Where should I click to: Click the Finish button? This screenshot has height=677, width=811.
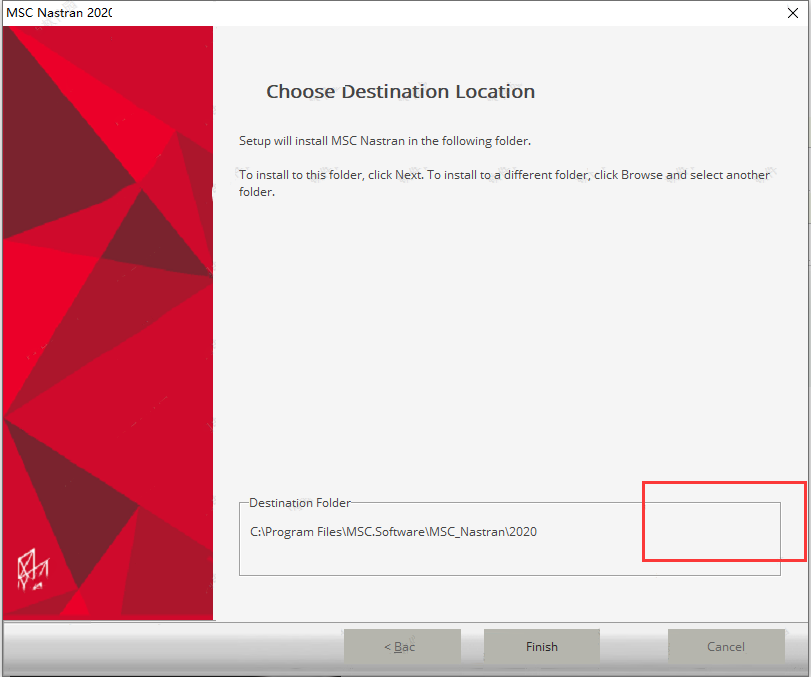point(542,646)
